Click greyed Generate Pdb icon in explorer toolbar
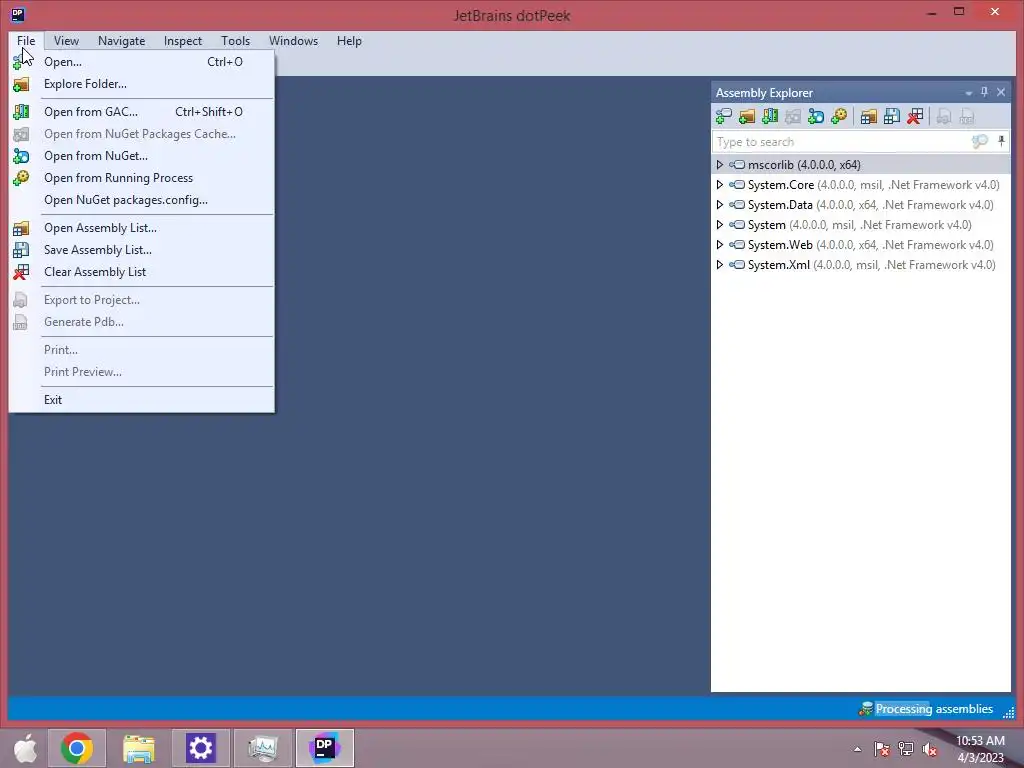 (x=967, y=116)
